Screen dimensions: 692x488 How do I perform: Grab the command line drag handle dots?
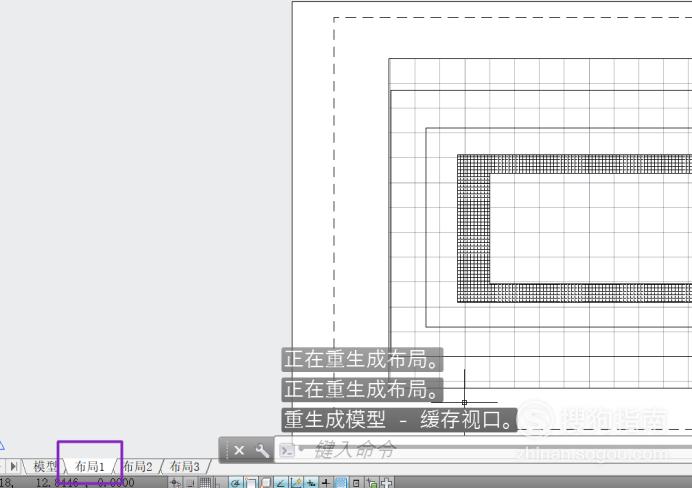click(226, 450)
